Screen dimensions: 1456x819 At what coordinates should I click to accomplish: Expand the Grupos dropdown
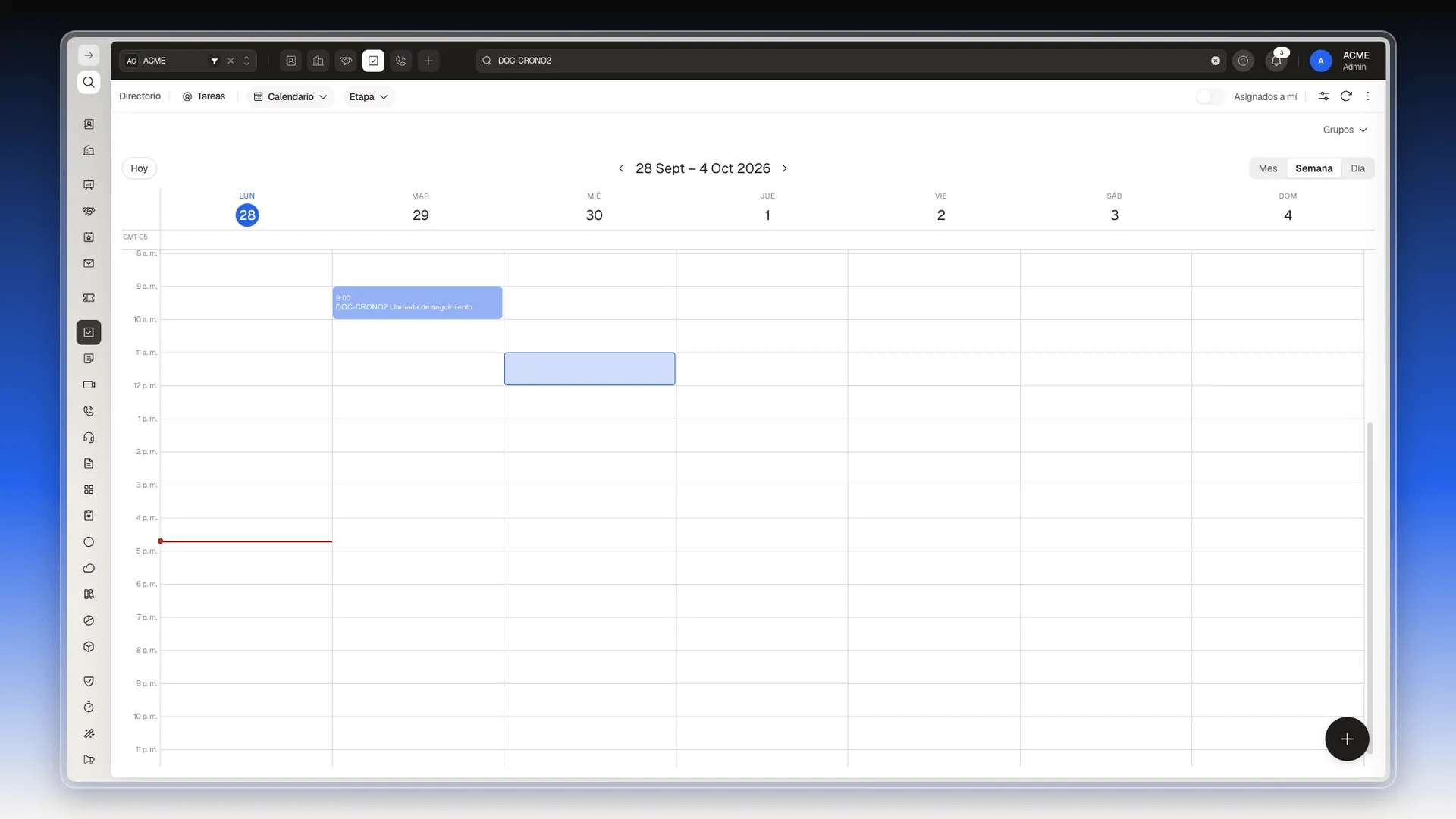1345,130
